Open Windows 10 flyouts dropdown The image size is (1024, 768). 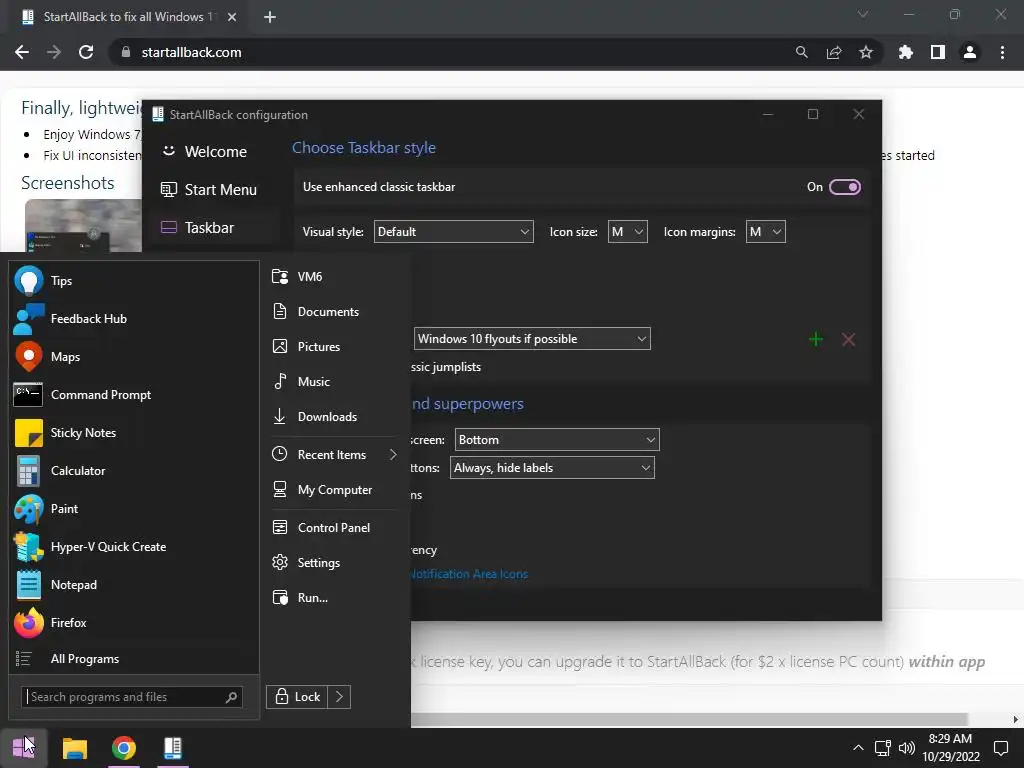(532, 339)
